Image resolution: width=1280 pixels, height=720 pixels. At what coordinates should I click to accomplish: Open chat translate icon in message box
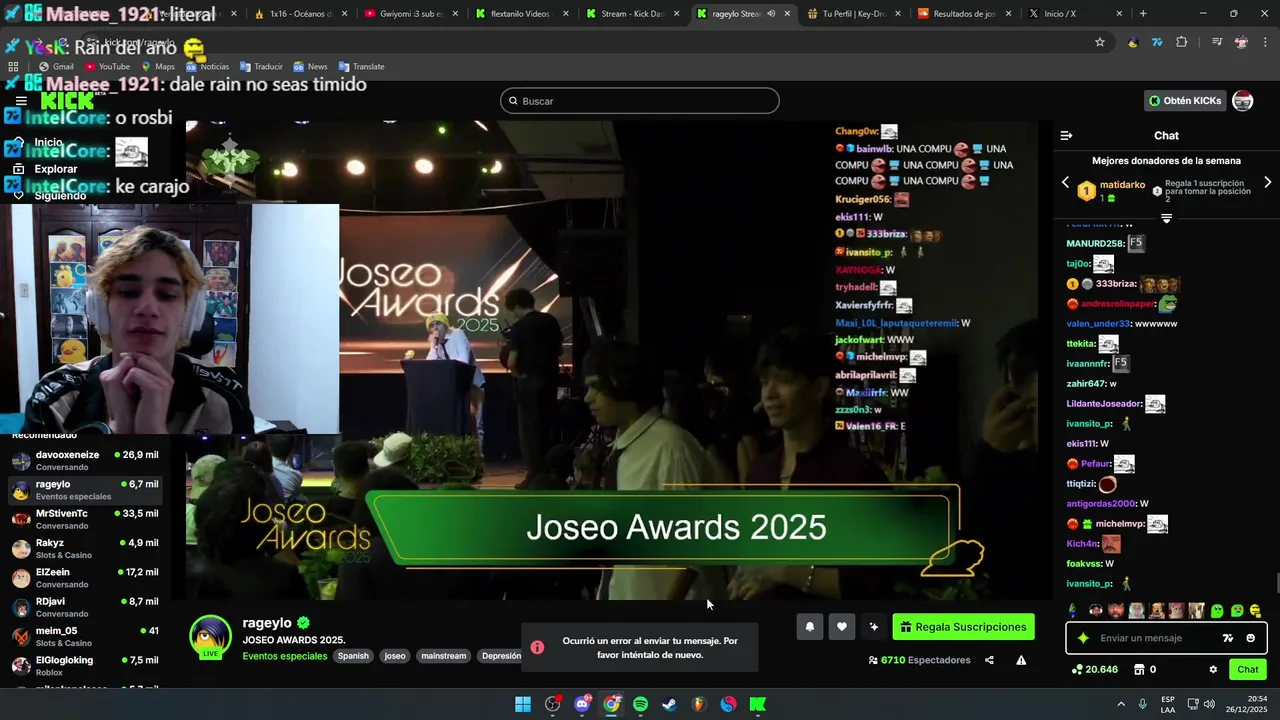pos(1228,638)
